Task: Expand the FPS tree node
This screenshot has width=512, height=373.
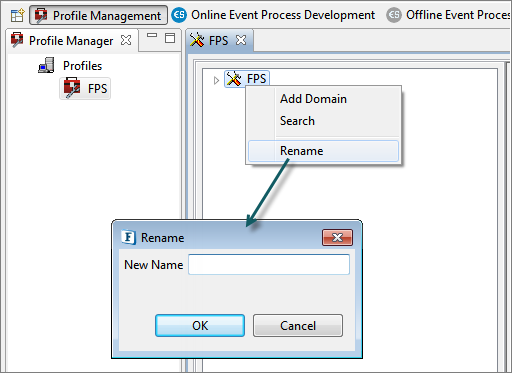Action: (x=216, y=80)
